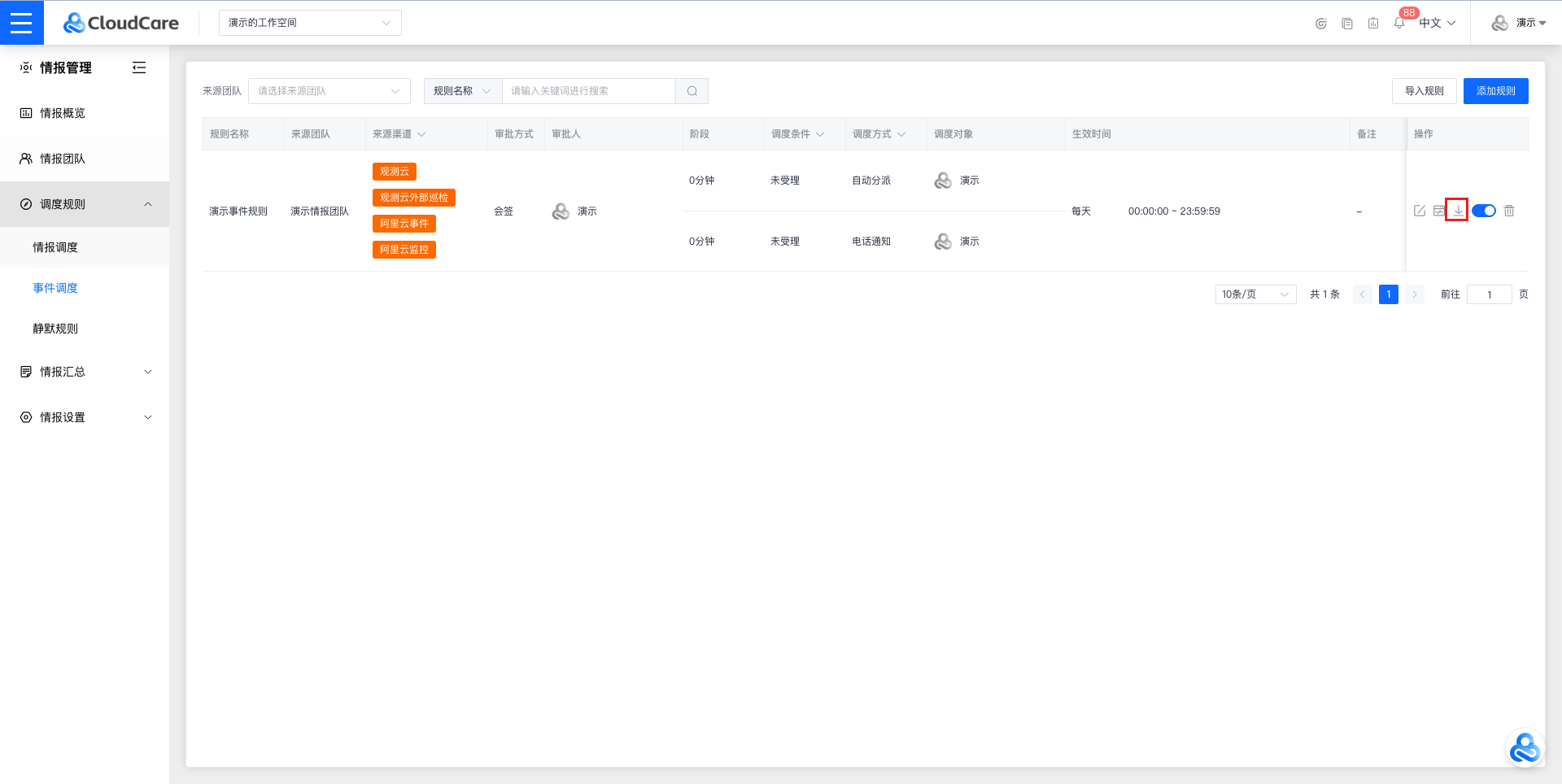This screenshot has height=784, width=1562.
Task: Collapse sidebar using 情报管理 fold icon
Action: (139, 68)
